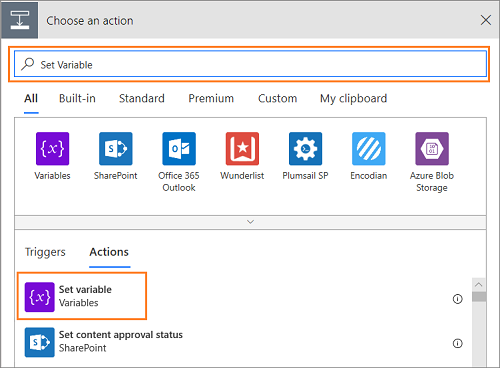The height and width of the screenshot is (368, 500).
Task: Select the Actions tab
Action: [109, 252]
